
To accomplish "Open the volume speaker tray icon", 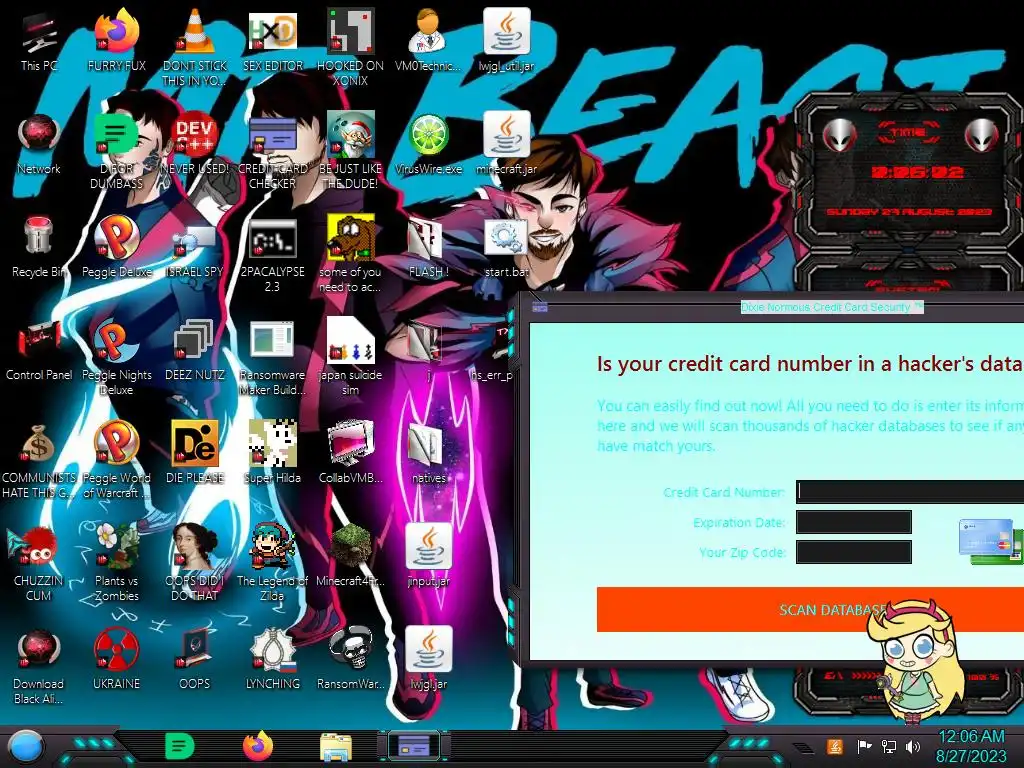I will tap(913, 746).
